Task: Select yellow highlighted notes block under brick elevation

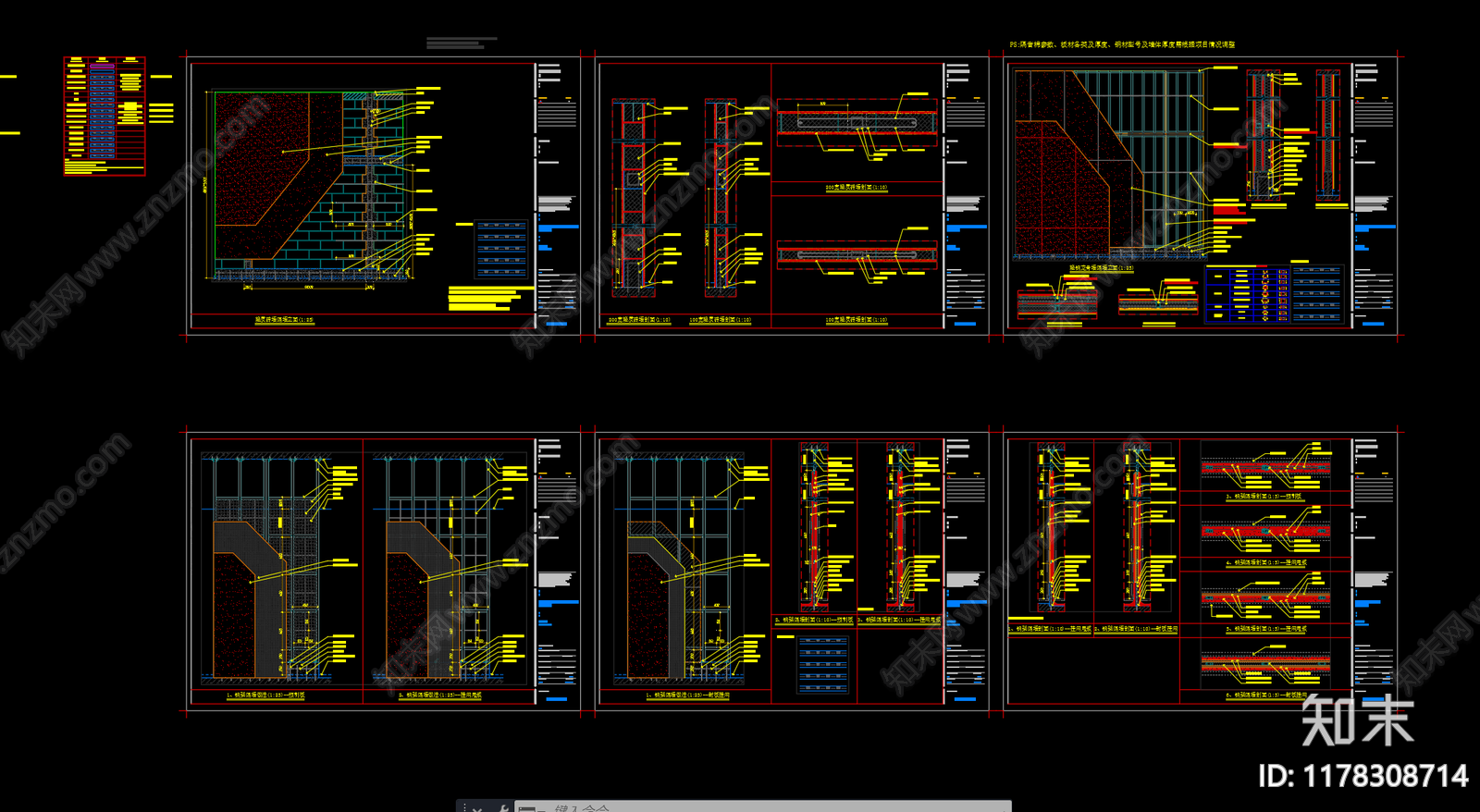Action: click(x=490, y=299)
